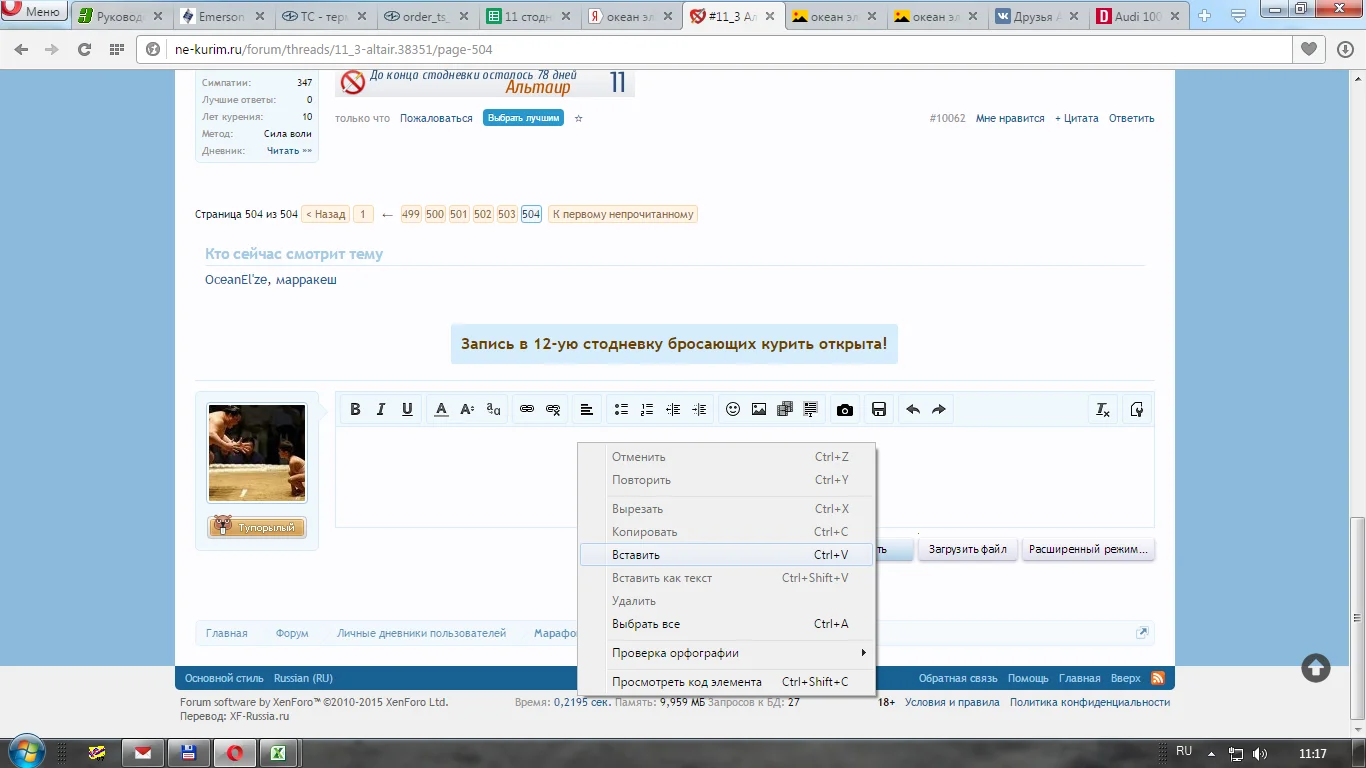Save draft with the floppy disk icon
1366x768 pixels.
pyautogui.click(x=879, y=410)
